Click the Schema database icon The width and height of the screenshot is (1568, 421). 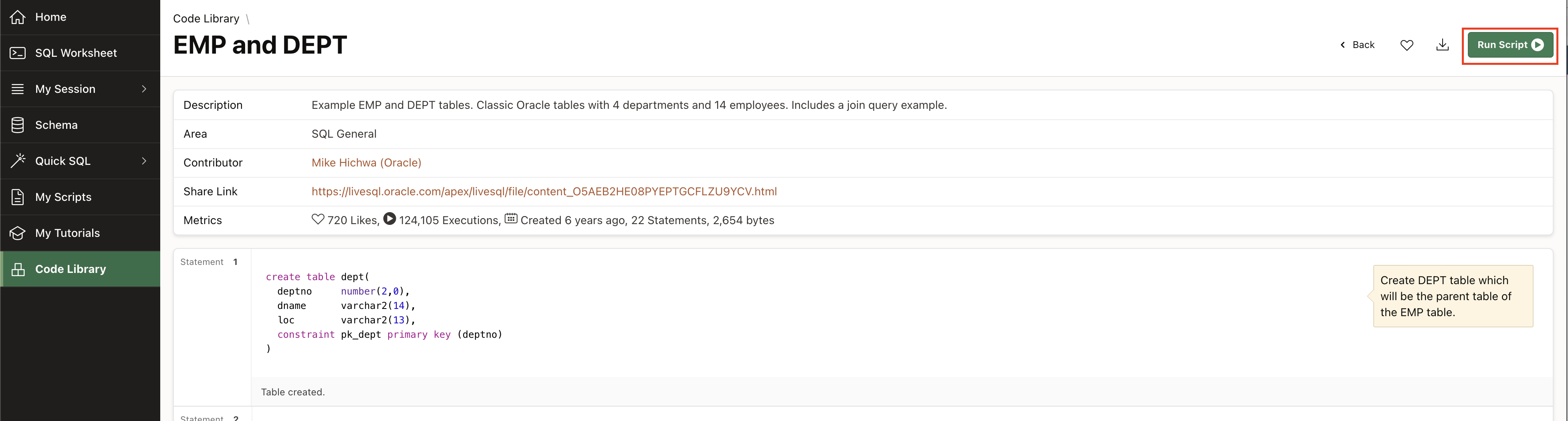[x=18, y=125]
